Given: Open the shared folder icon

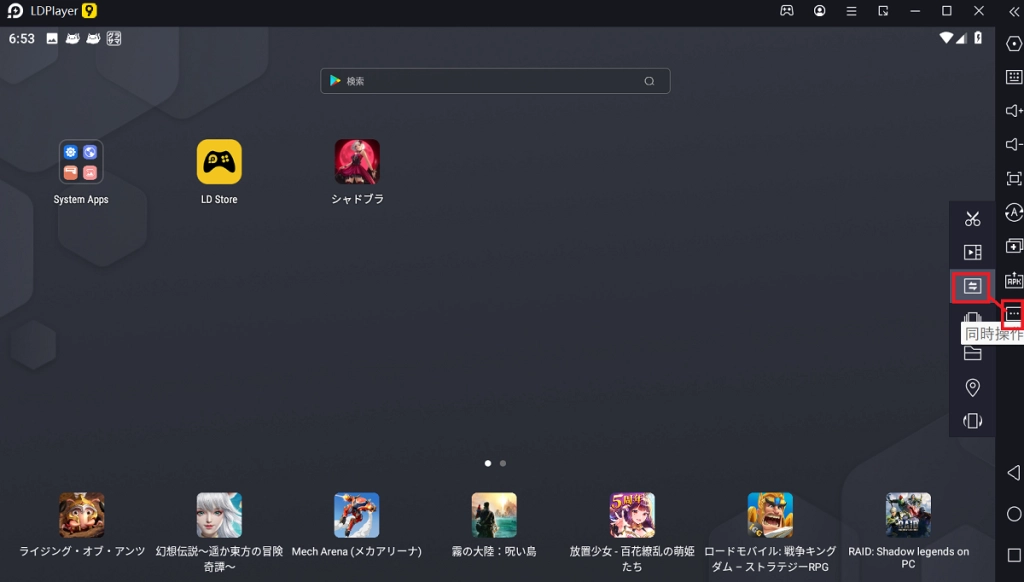Looking at the screenshot, I should pos(972,353).
